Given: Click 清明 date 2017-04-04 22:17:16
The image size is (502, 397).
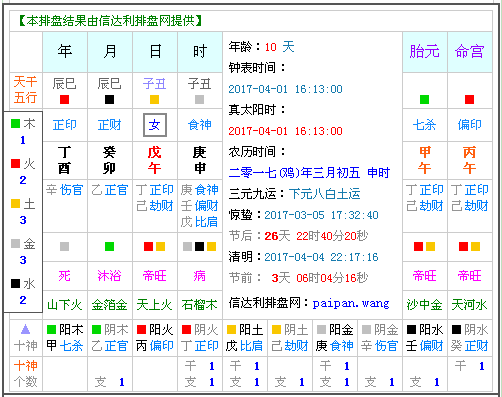Looking at the screenshot, I should pyautogui.click(x=321, y=257).
